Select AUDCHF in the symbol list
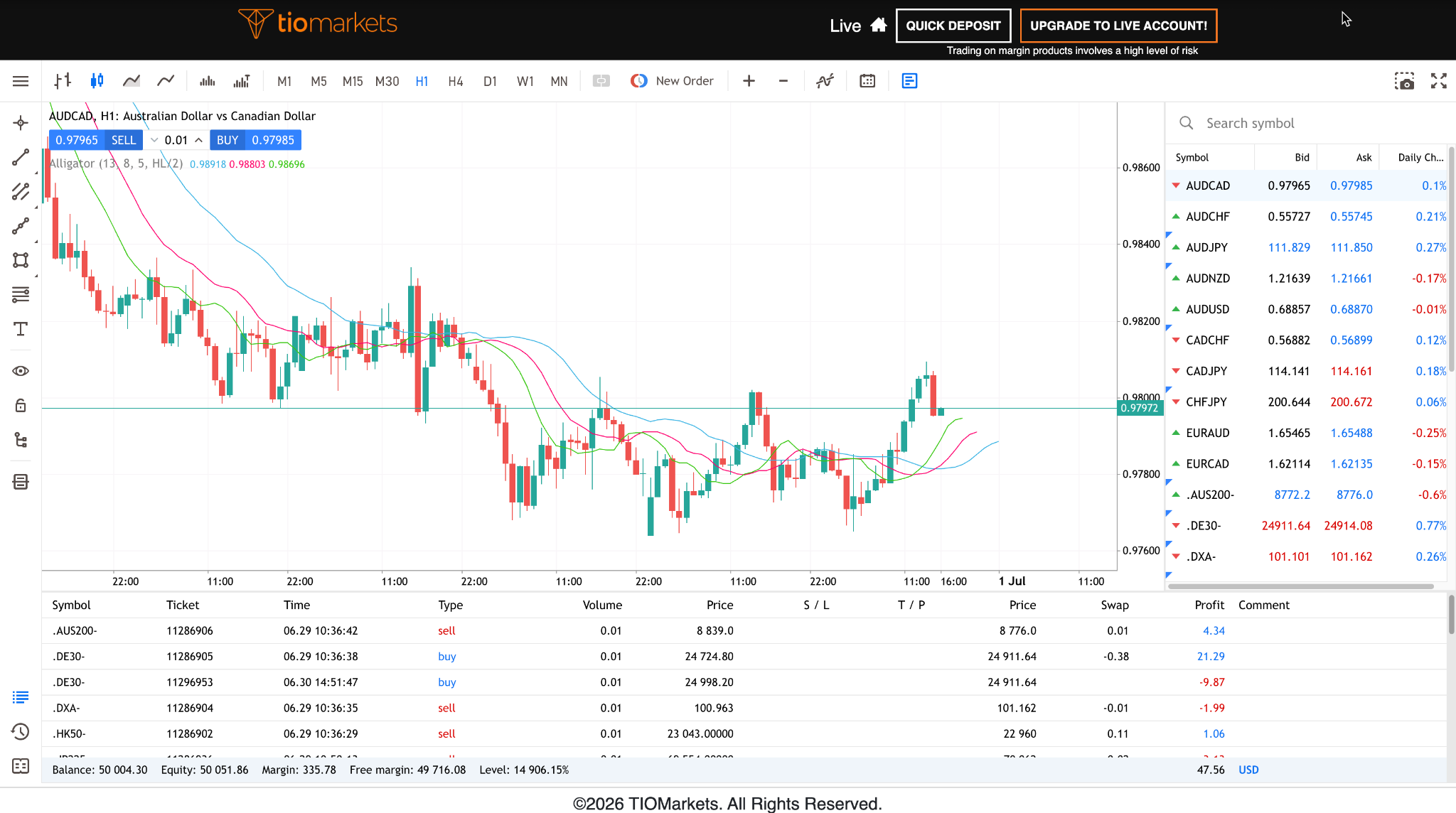 [x=1307, y=217]
